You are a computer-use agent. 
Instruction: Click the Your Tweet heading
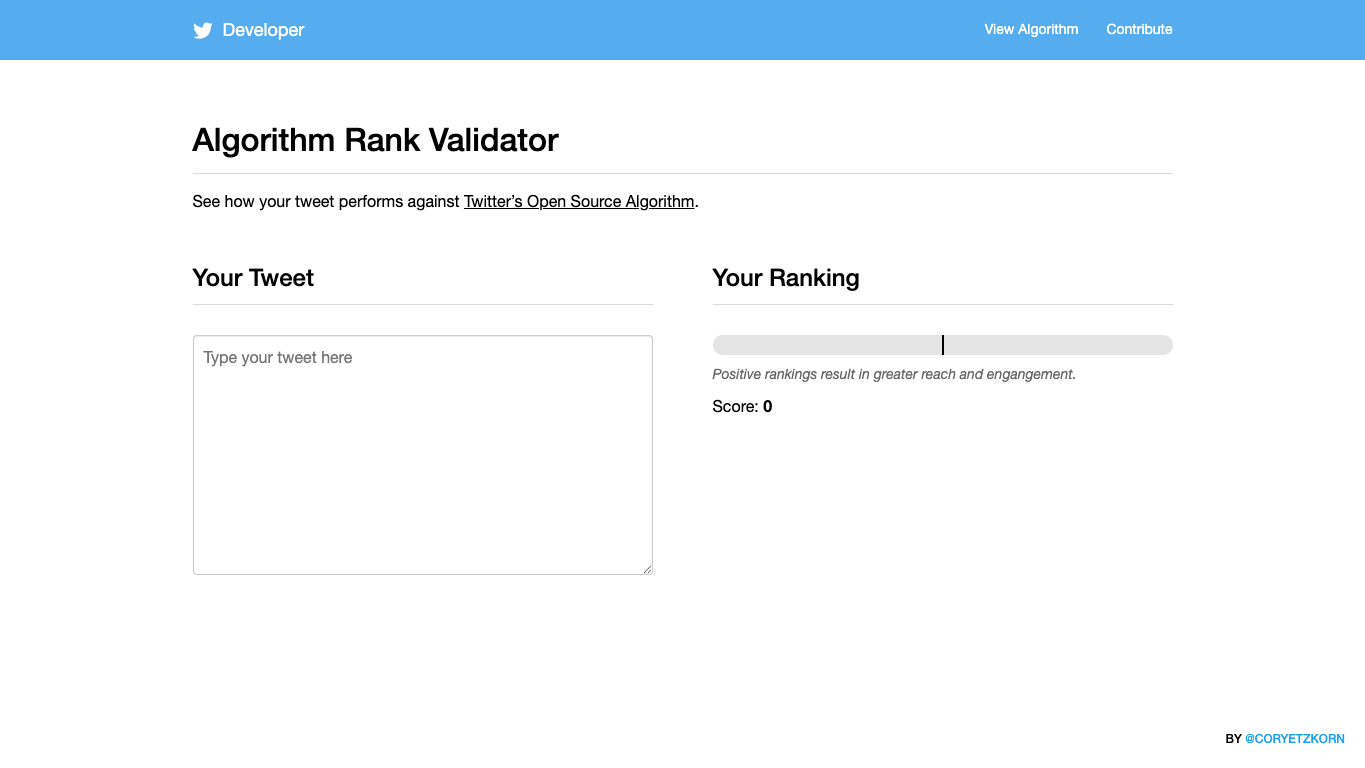[x=253, y=278]
